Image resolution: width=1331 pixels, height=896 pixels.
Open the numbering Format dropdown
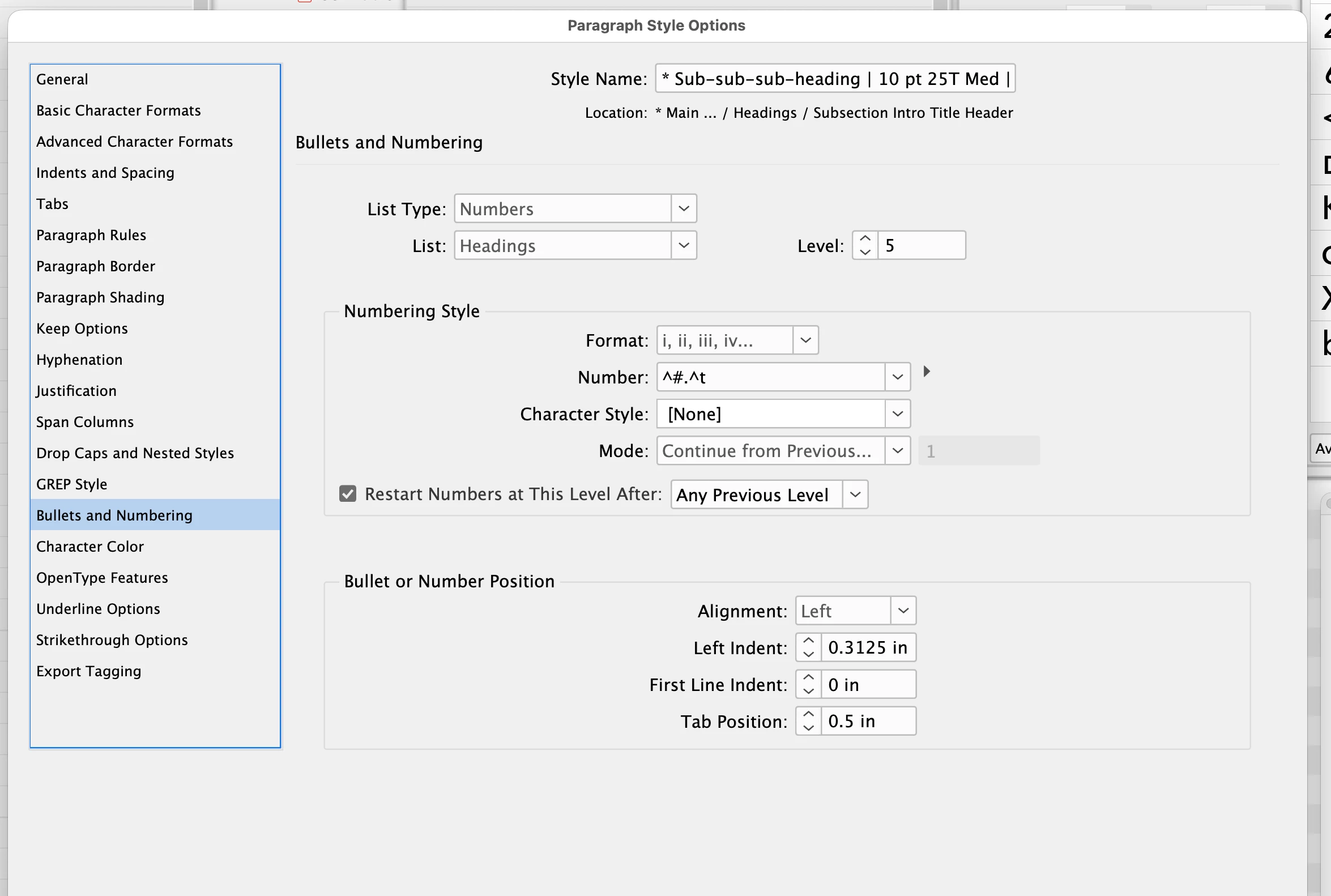tap(737, 340)
